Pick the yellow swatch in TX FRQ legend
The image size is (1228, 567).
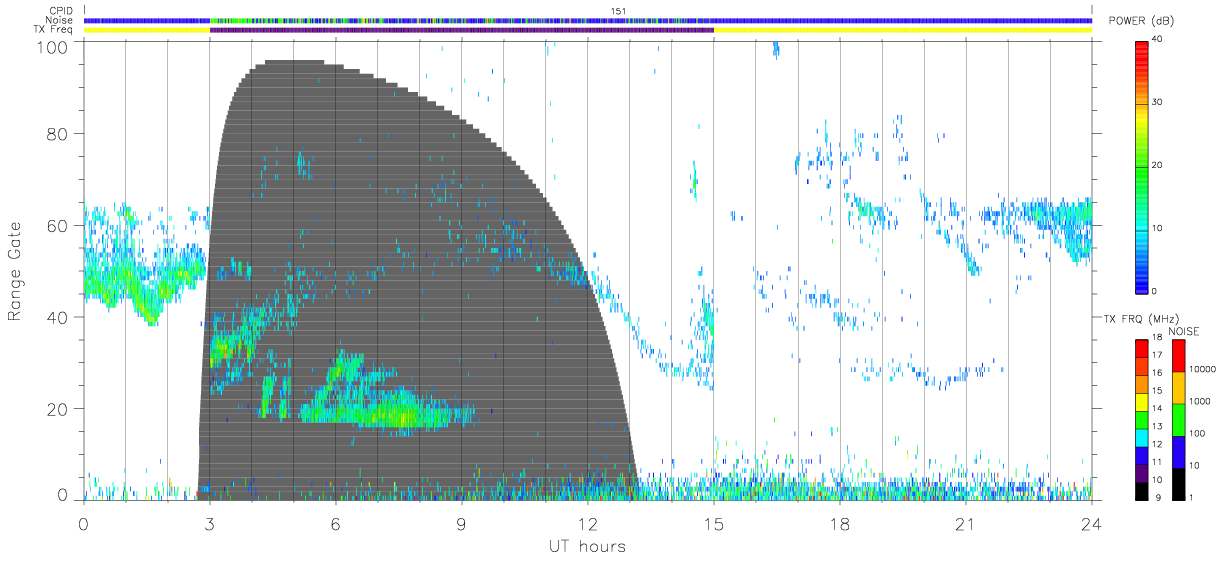1142,402
